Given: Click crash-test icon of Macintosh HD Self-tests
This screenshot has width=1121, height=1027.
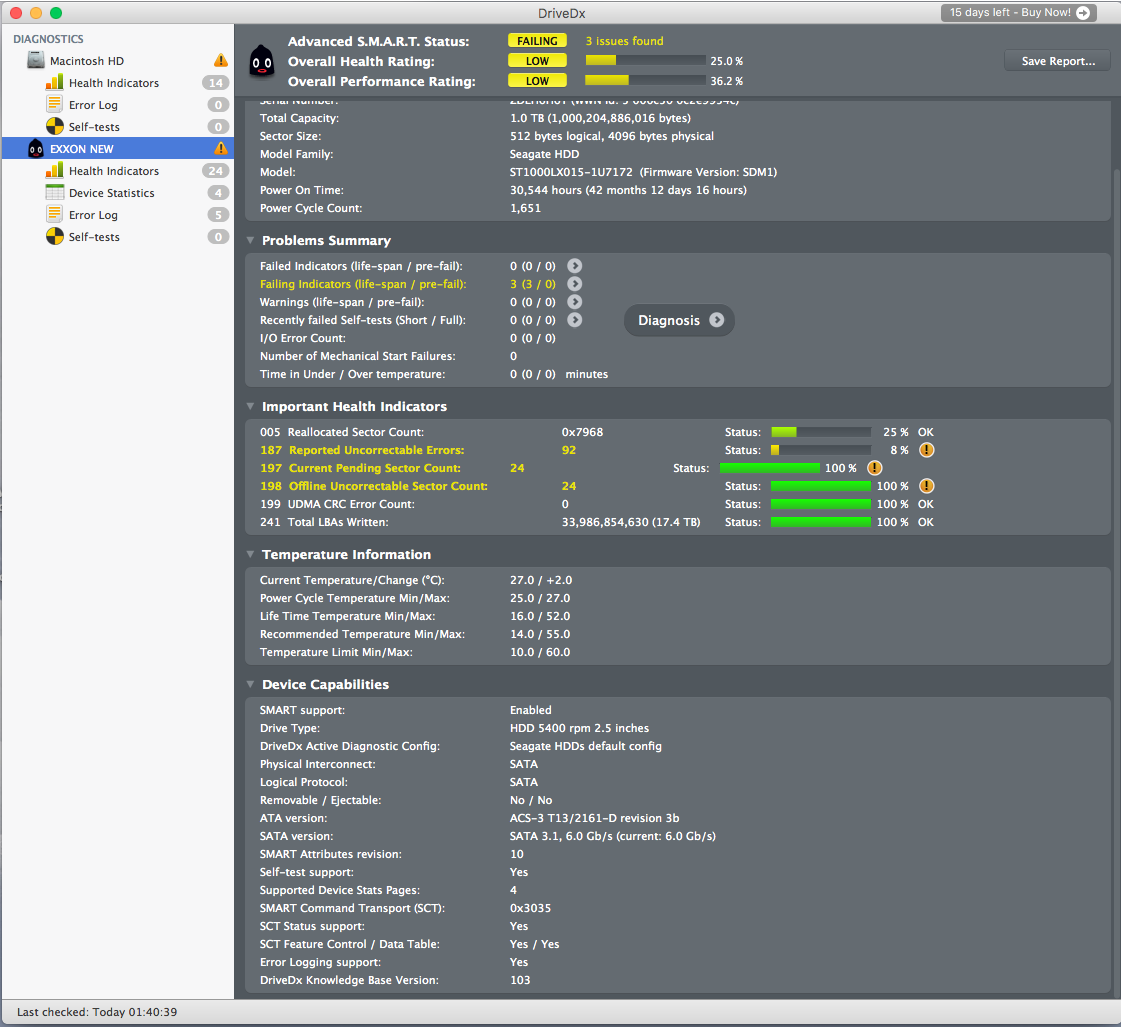Looking at the screenshot, I should tap(55, 126).
